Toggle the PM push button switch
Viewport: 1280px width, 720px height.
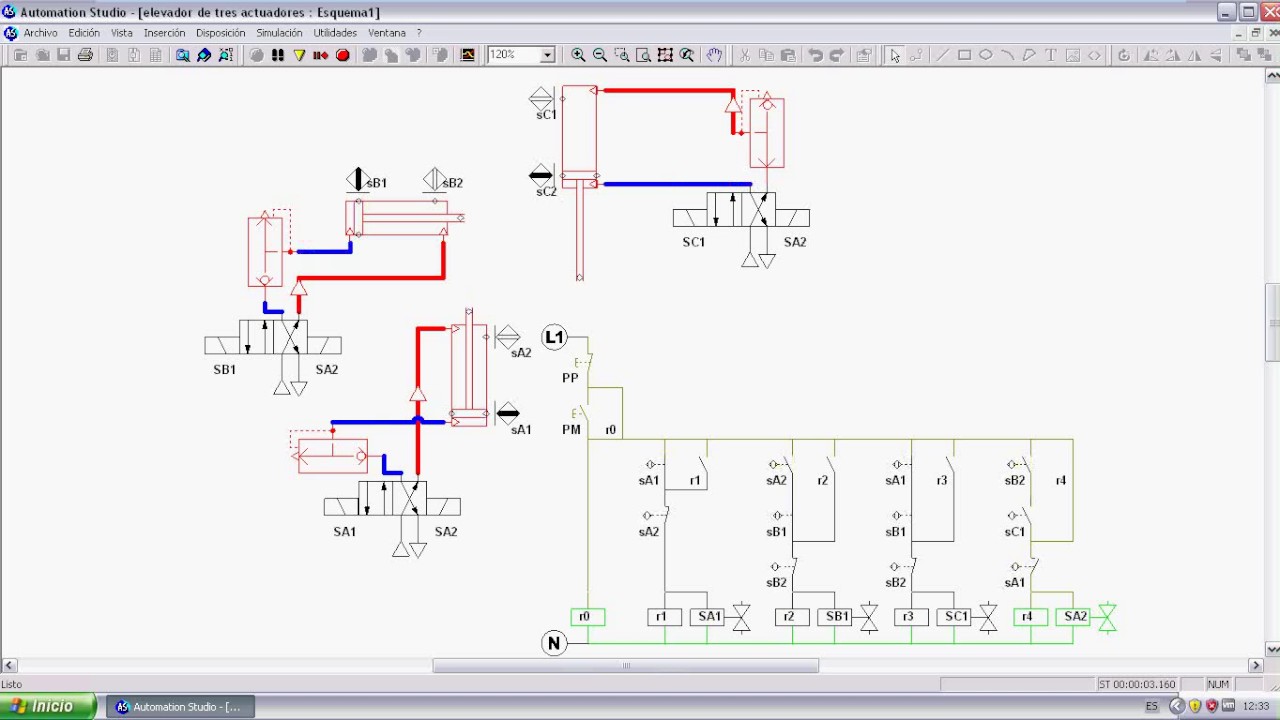(x=581, y=415)
